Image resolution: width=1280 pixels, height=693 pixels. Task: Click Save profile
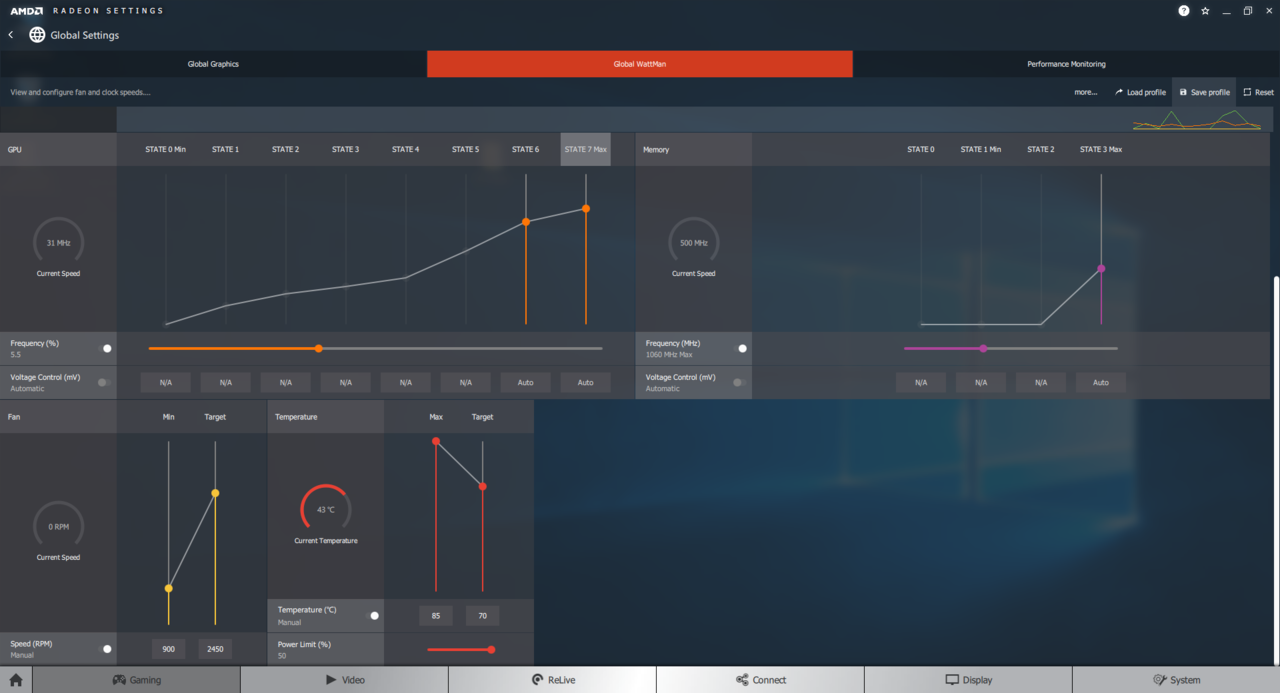tap(1204, 92)
